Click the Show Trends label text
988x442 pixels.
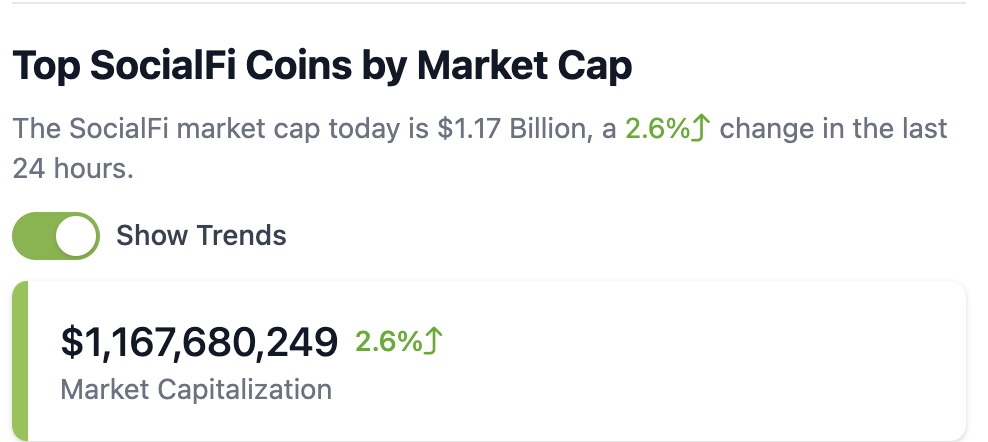(x=201, y=236)
